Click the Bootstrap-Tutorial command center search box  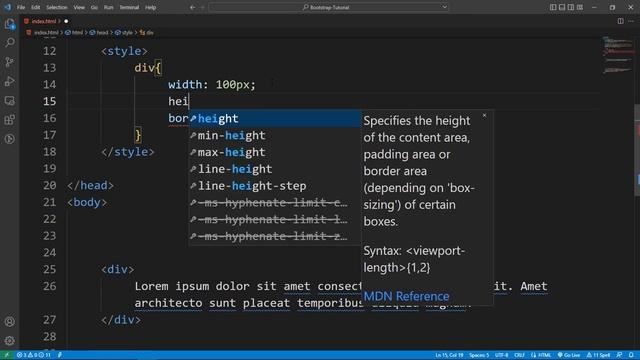tap(329, 7)
